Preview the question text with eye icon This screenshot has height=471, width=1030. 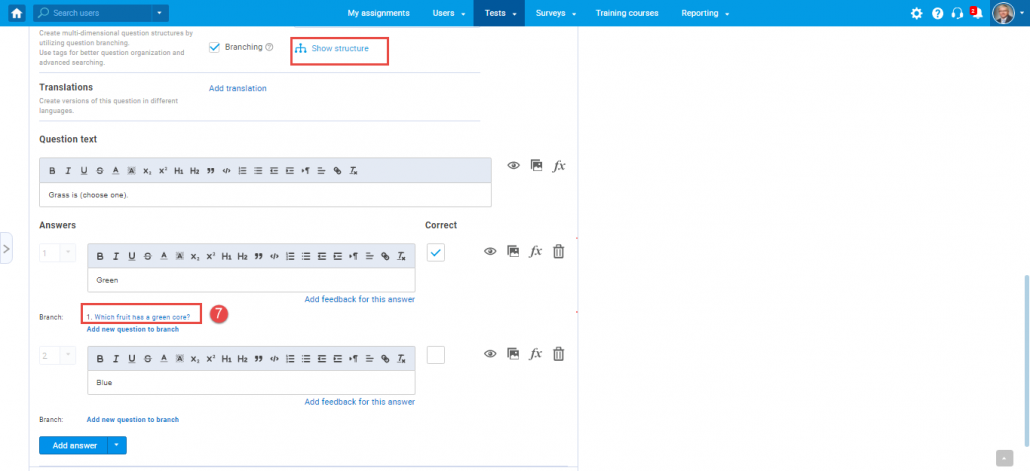click(513, 166)
